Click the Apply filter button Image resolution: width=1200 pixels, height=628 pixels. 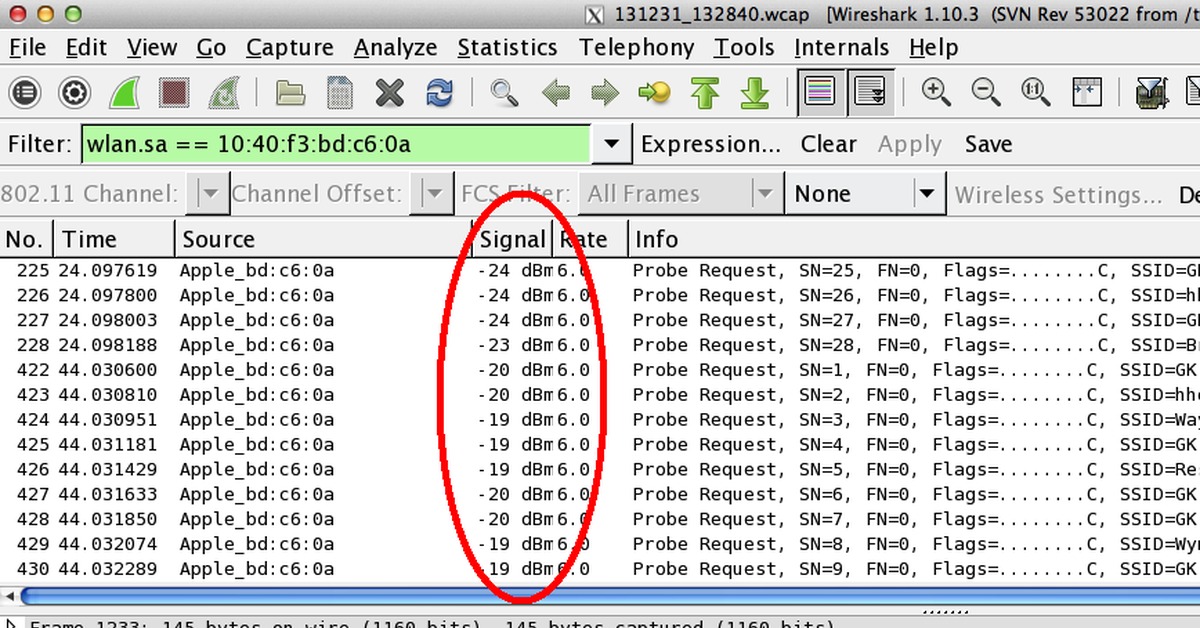(x=910, y=144)
